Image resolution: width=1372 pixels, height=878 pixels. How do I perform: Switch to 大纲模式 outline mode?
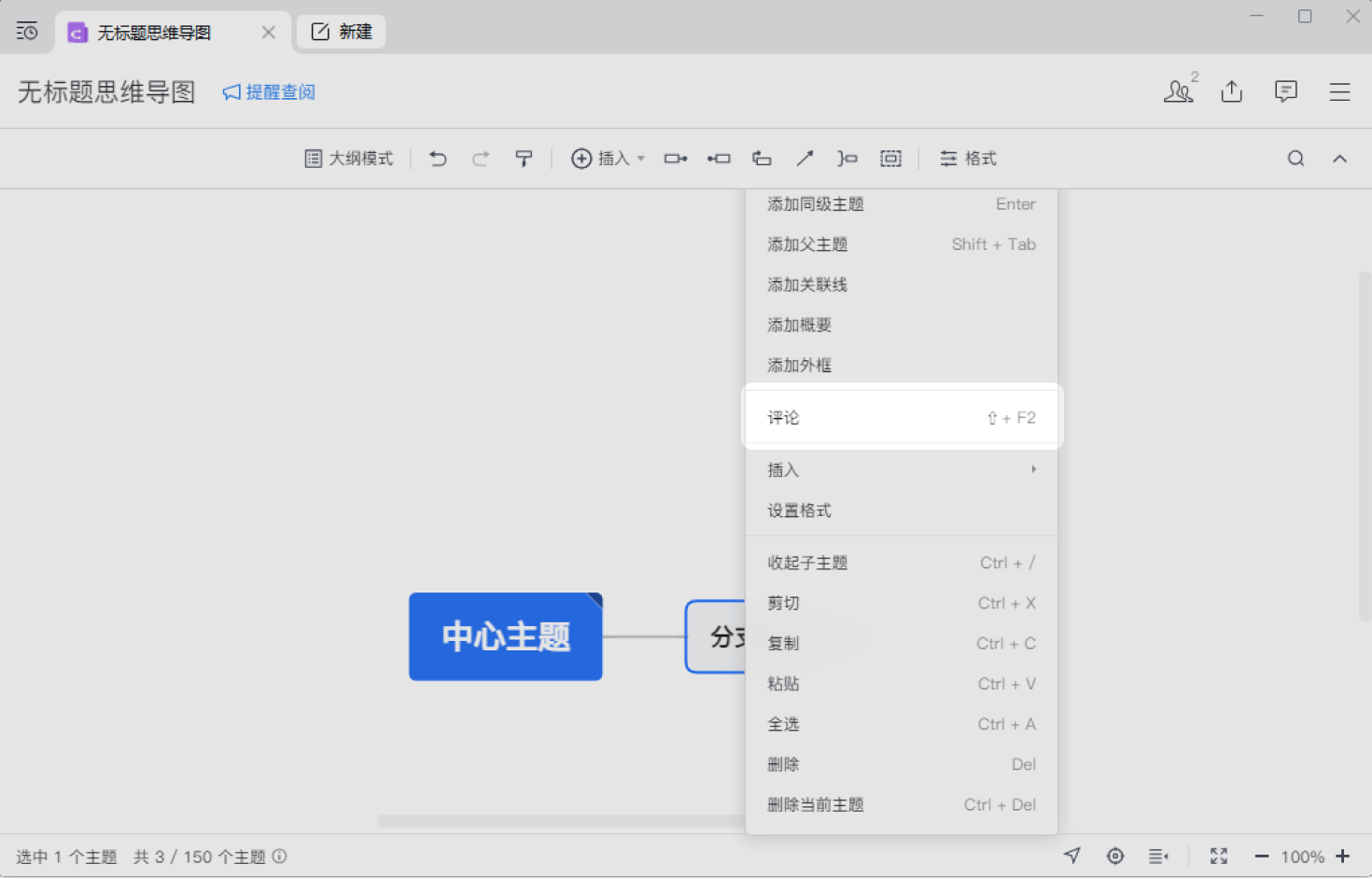[x=349, y=159]
